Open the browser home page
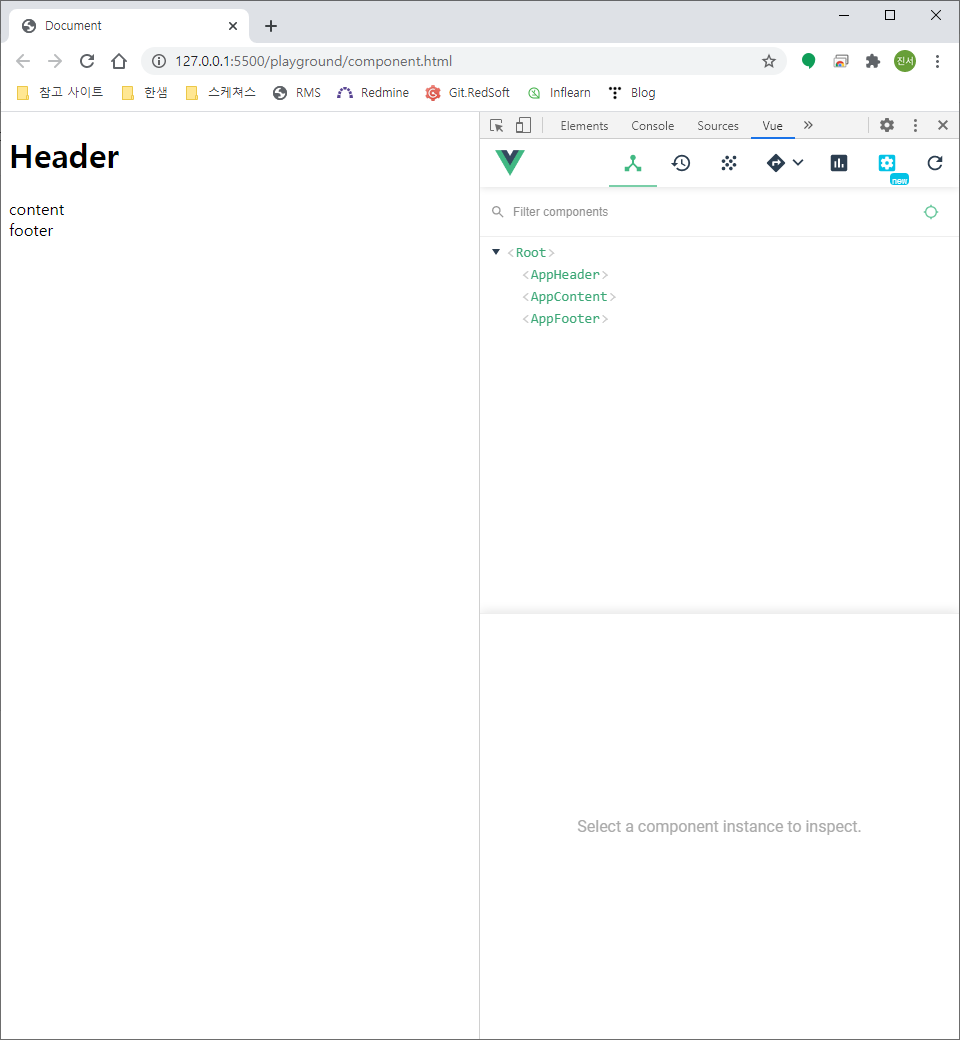960x1040 pixels. point(119,61)
